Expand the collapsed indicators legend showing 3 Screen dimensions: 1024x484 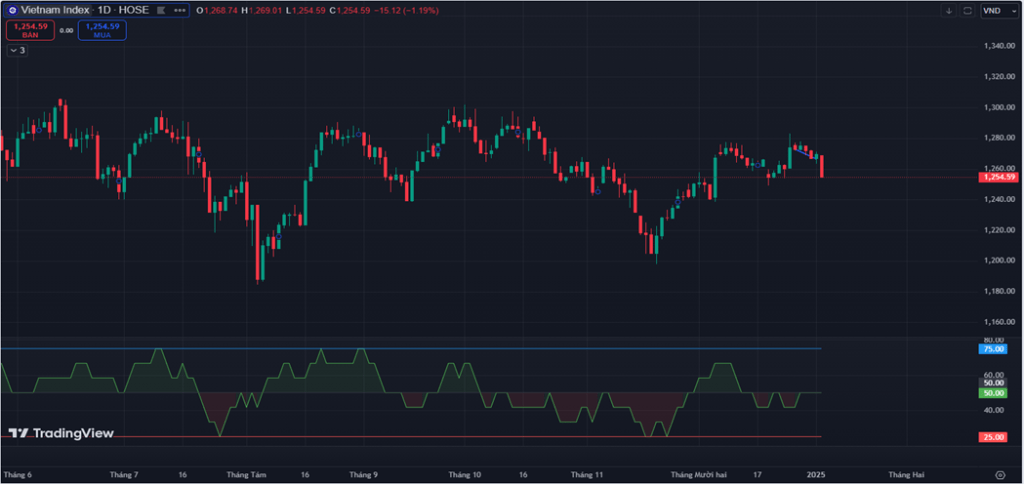(17, 49)
